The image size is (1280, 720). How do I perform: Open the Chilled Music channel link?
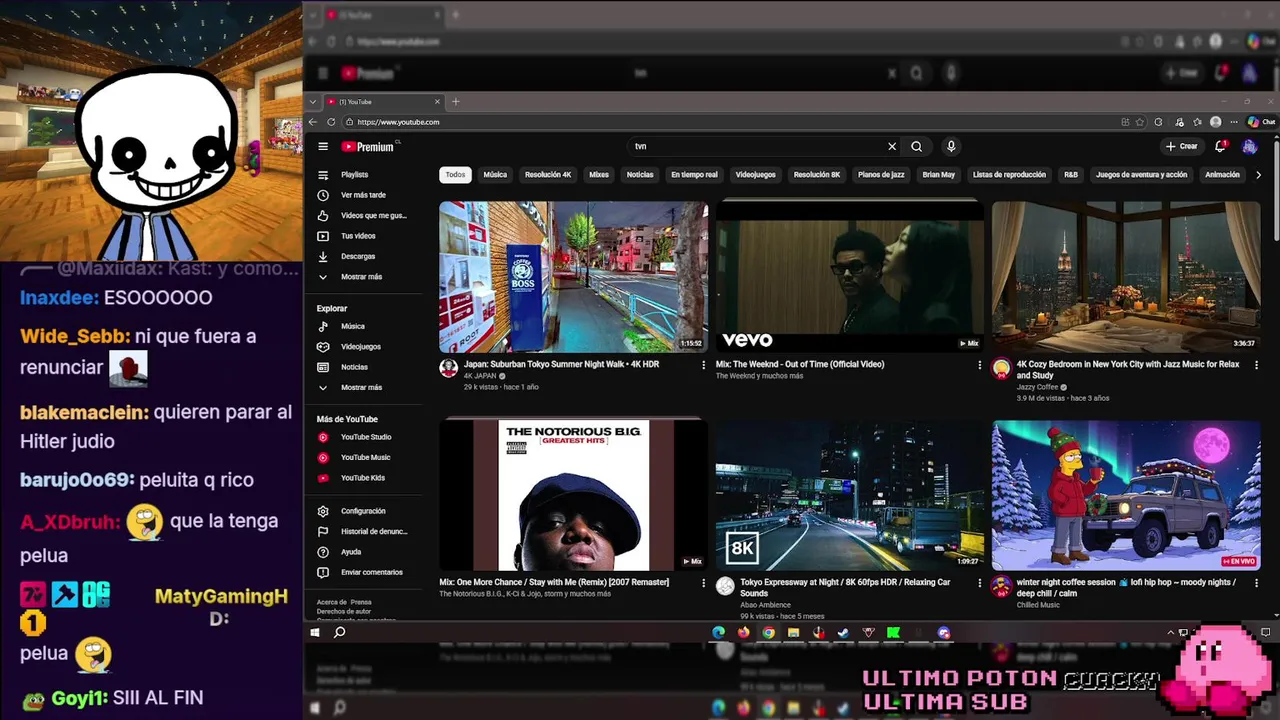pyautogui.click(x=1038, y=605)
